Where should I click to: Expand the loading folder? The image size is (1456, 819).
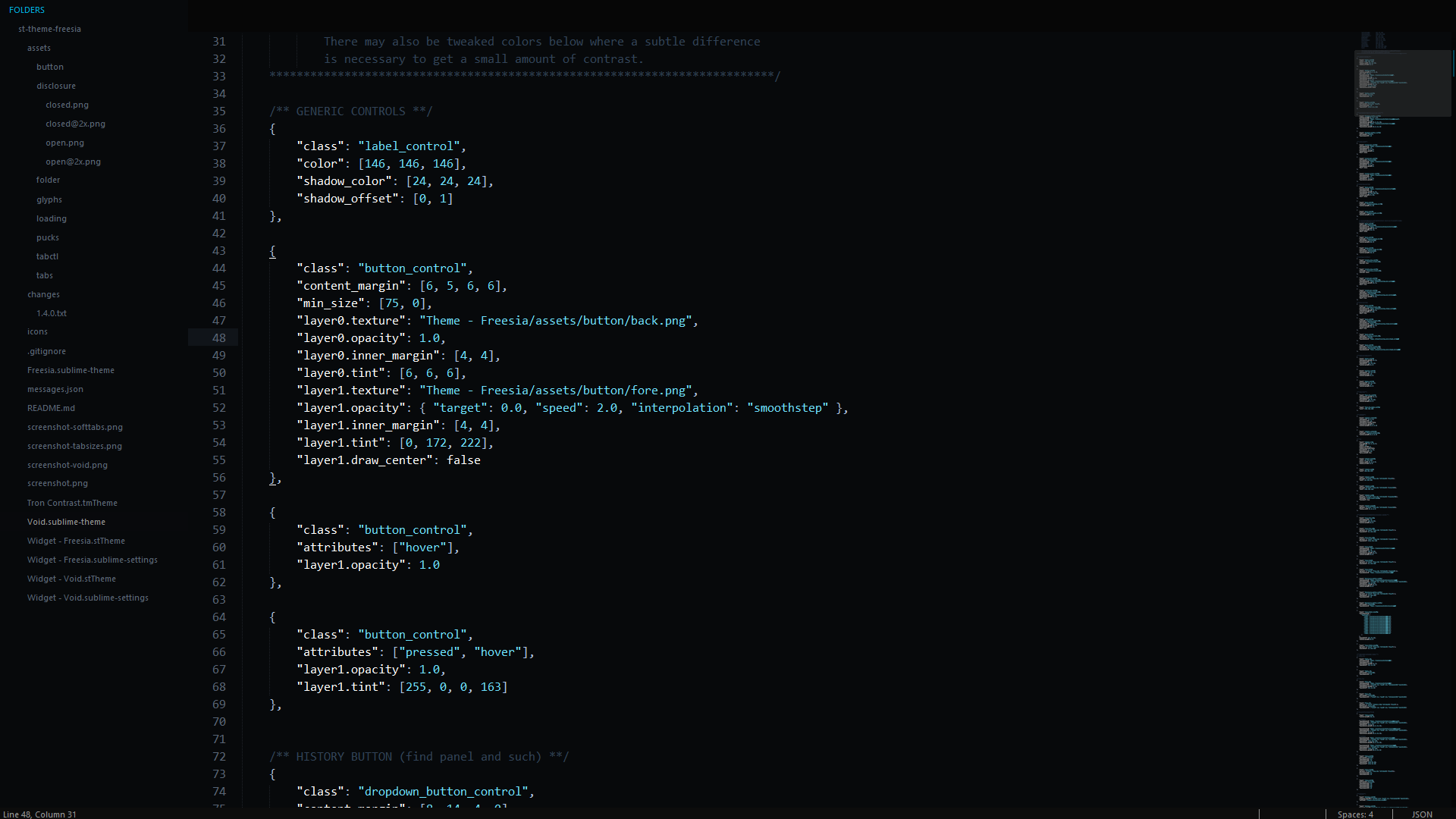pos(52,218)
